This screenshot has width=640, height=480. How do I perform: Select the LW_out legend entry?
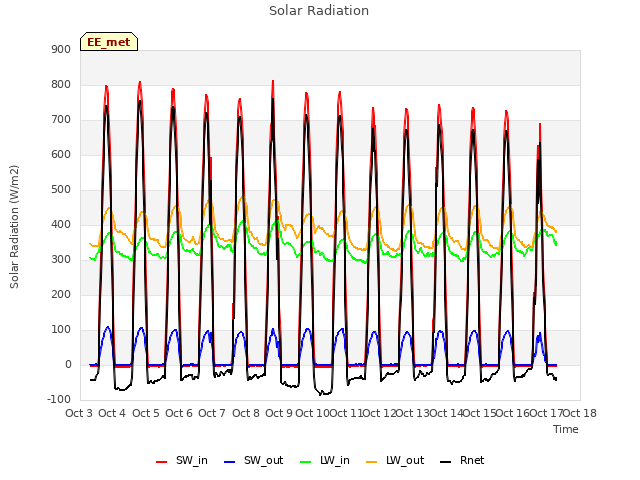(395, 460)
